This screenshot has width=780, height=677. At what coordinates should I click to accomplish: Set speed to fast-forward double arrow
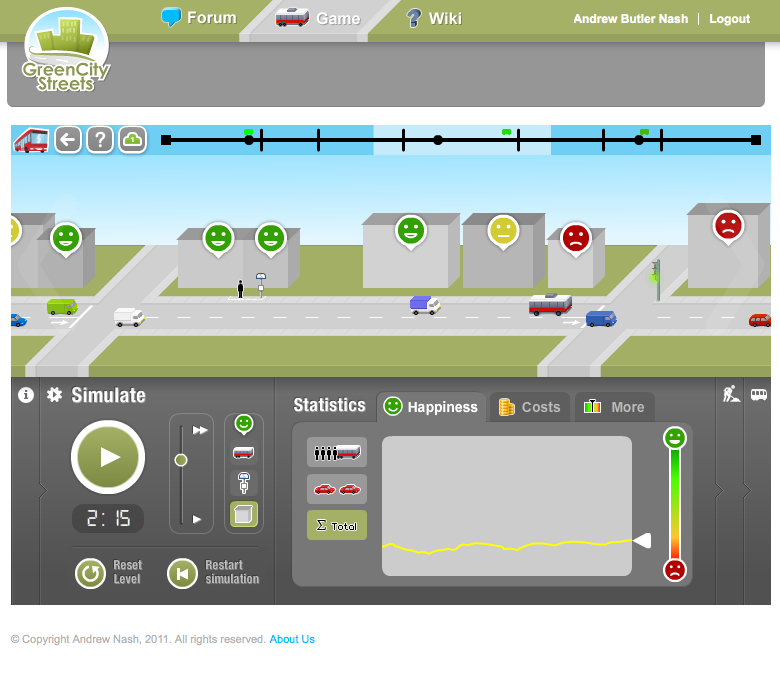click(x=200, y=430)
